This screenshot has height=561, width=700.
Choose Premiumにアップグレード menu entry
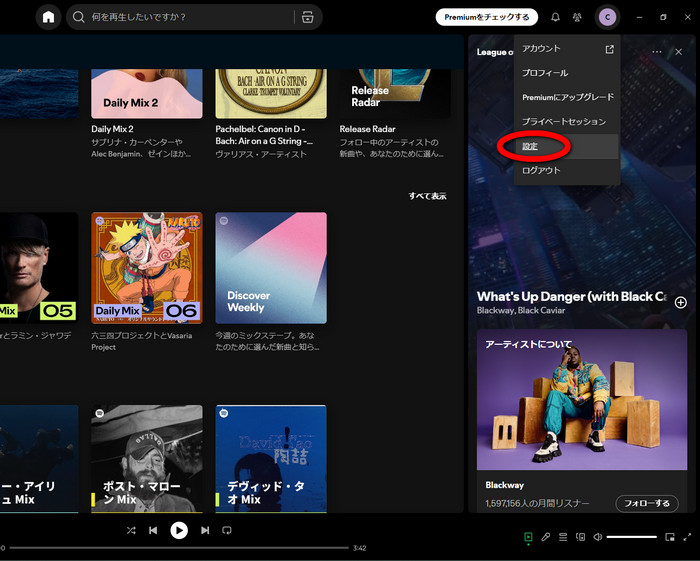coord(567,97)
